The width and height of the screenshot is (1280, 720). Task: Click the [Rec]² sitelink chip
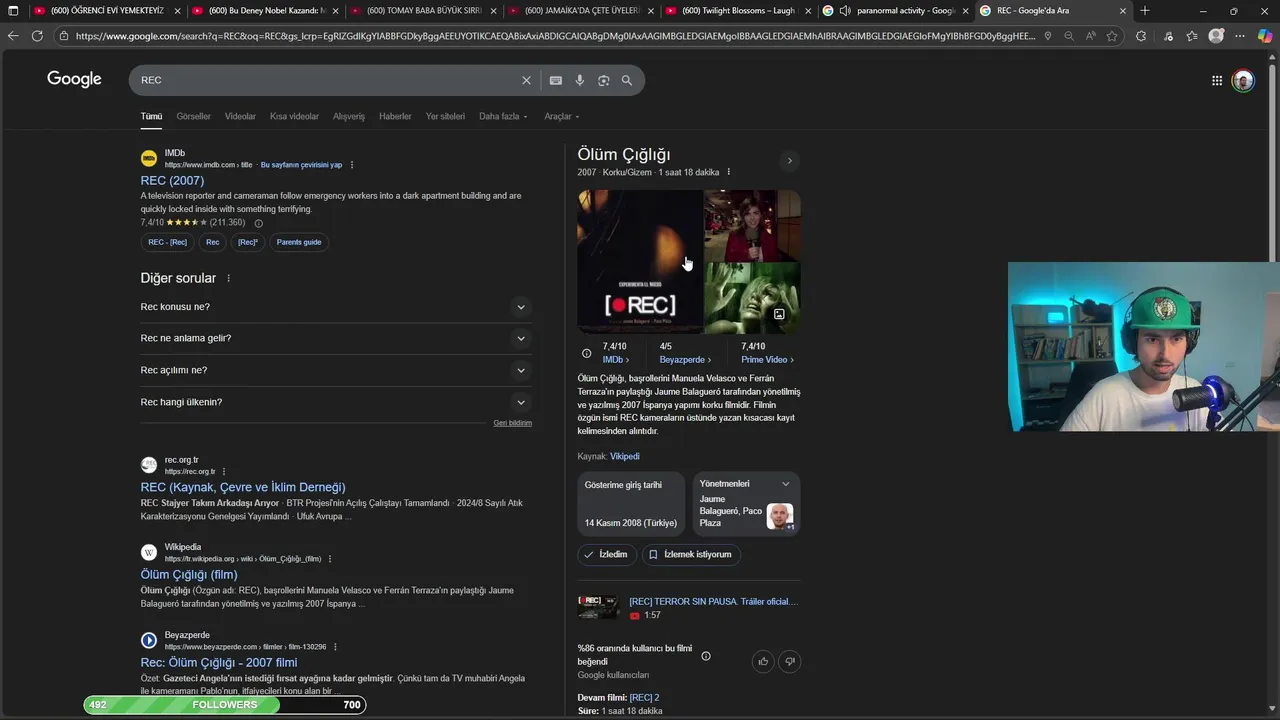pos(248,242)
